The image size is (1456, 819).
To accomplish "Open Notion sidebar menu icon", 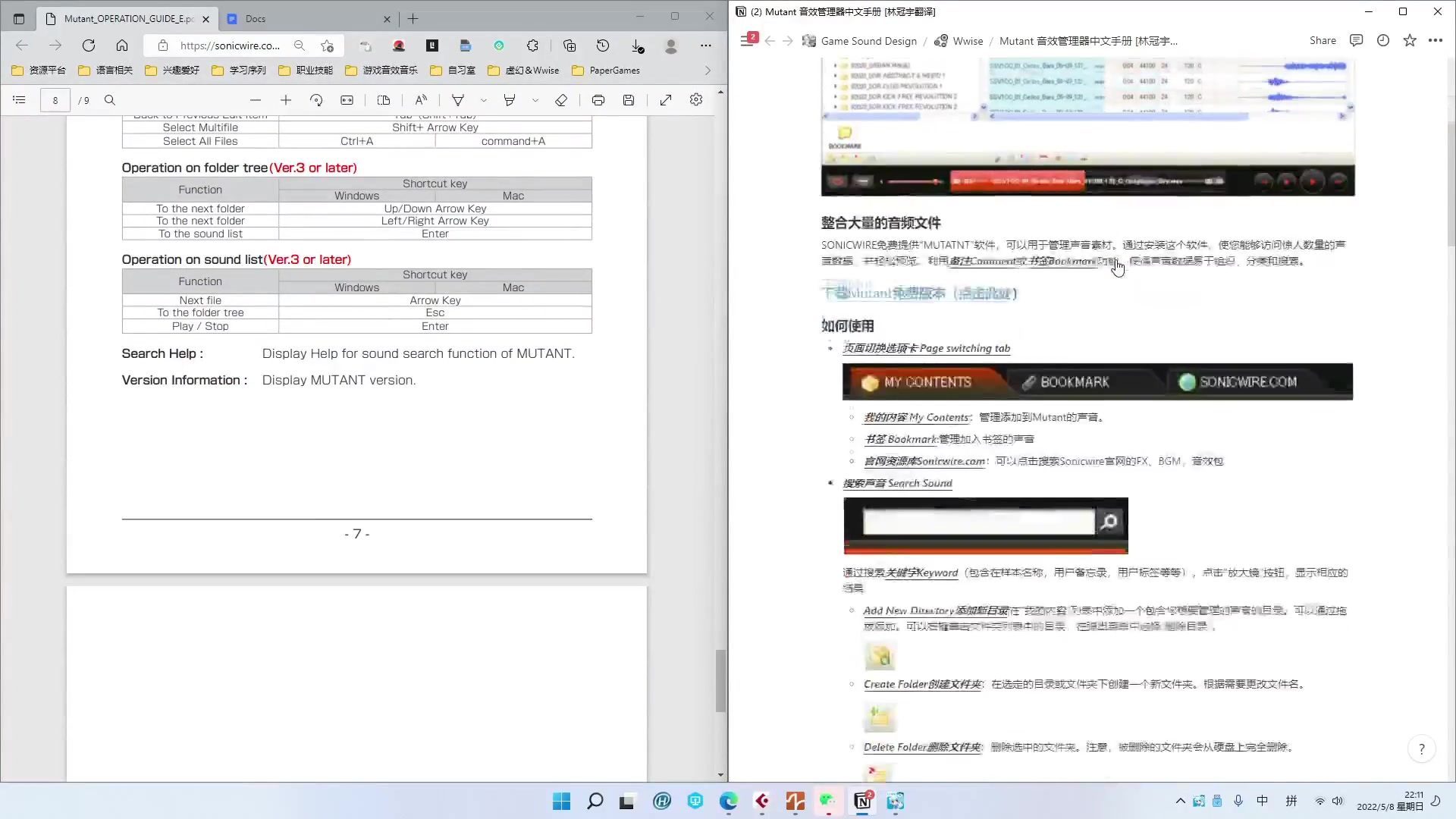I will tap(748, 41).
